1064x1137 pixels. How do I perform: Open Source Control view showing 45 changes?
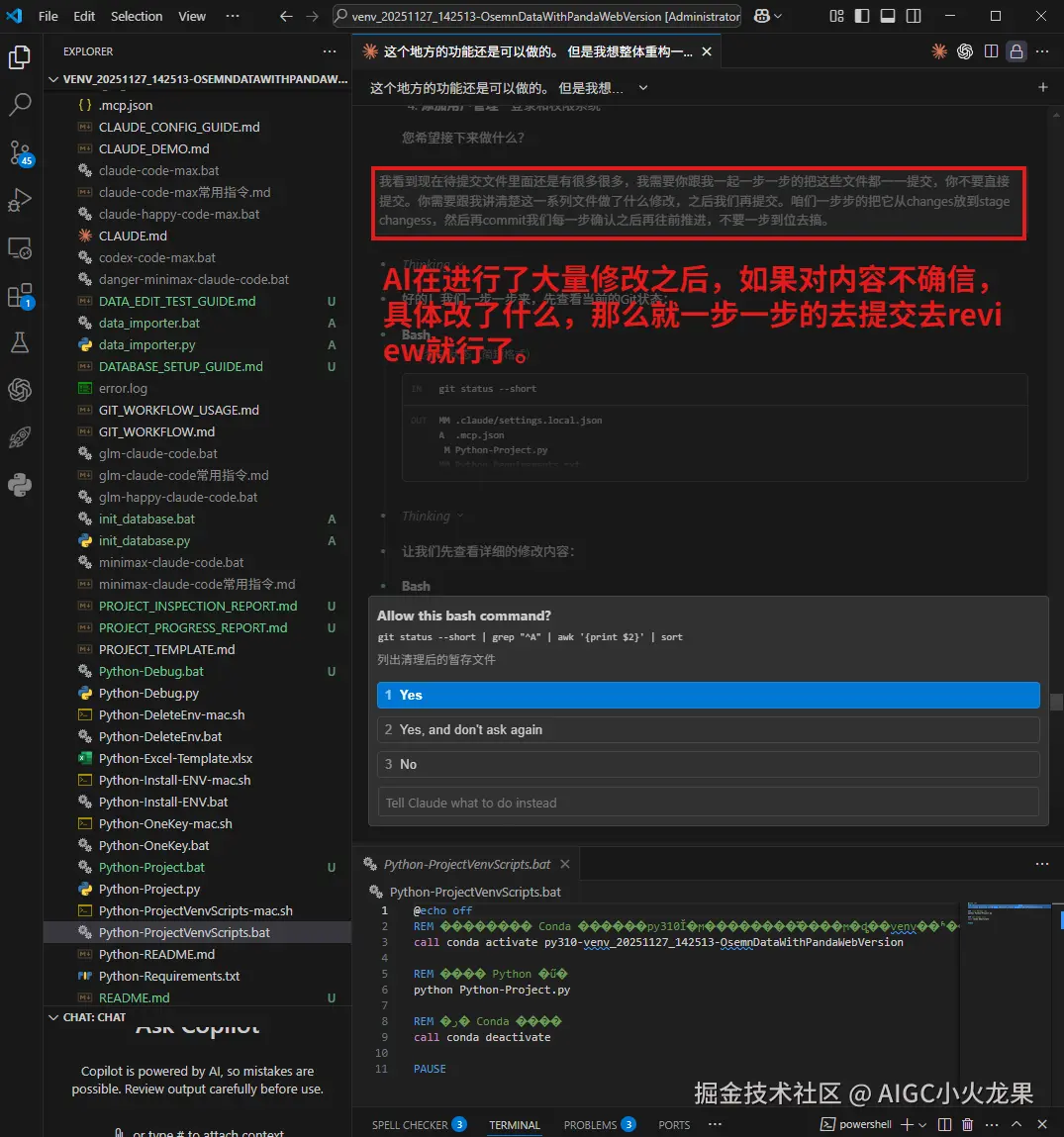click(x=22, y=153)
